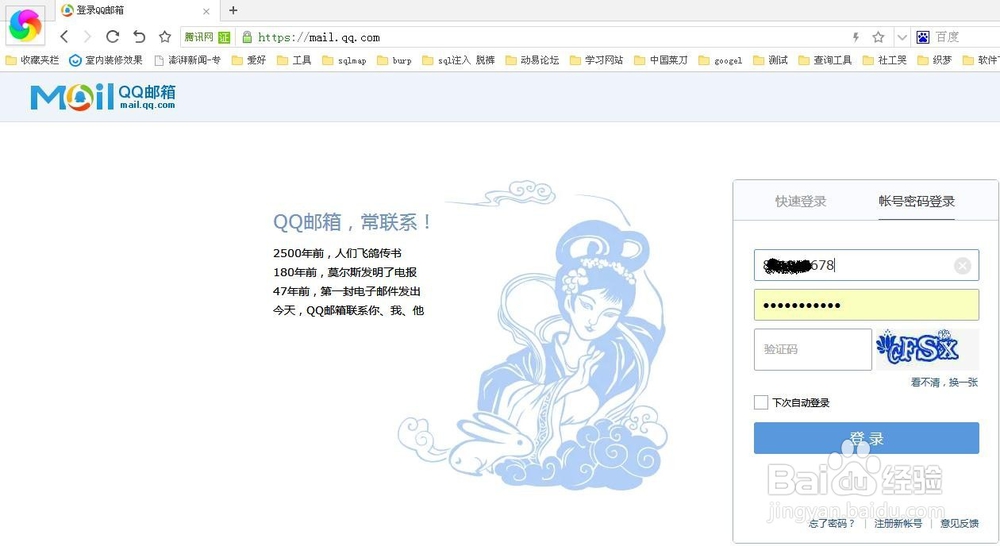
Task: Open the 工具 bookmark folder
Action: [x=294, y=60]
